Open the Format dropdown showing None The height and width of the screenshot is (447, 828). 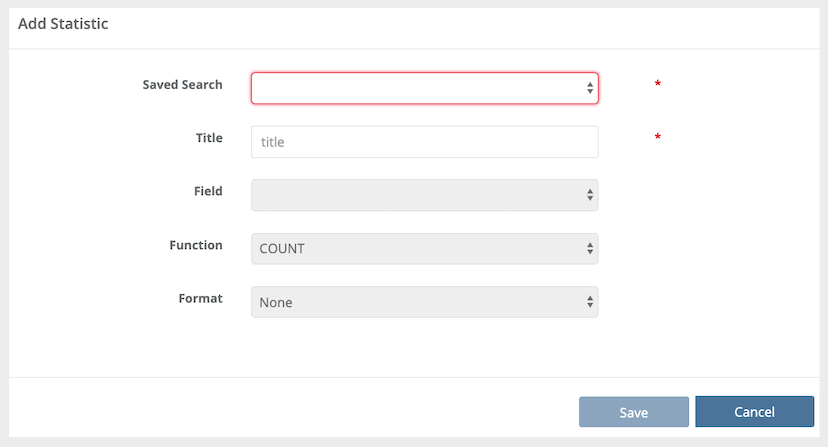(424, 302)
